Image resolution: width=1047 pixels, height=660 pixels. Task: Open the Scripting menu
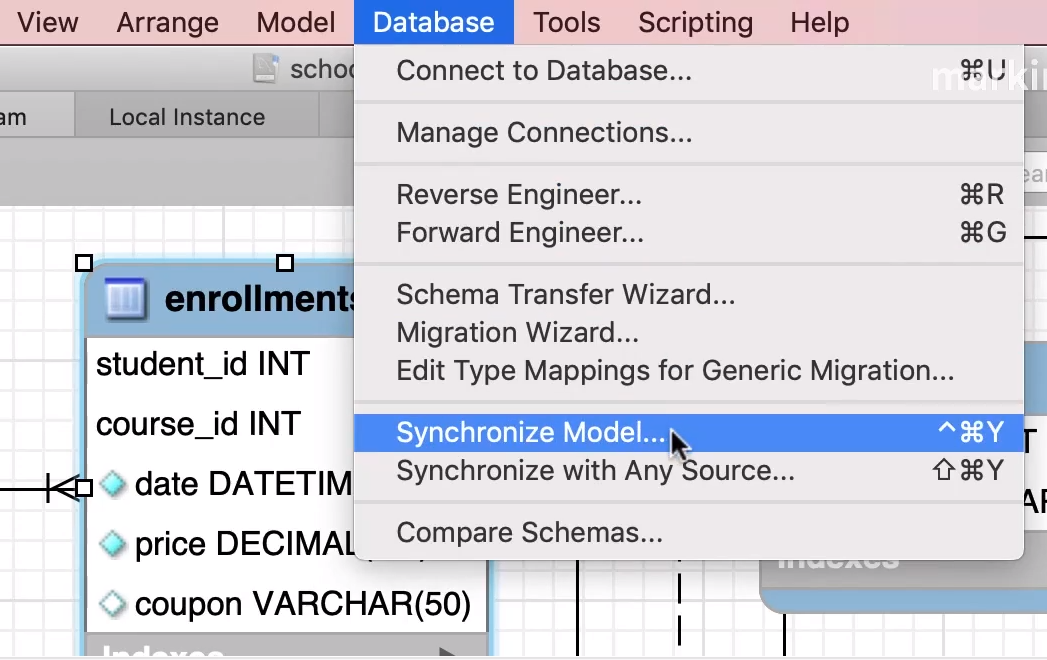(695, 22)
